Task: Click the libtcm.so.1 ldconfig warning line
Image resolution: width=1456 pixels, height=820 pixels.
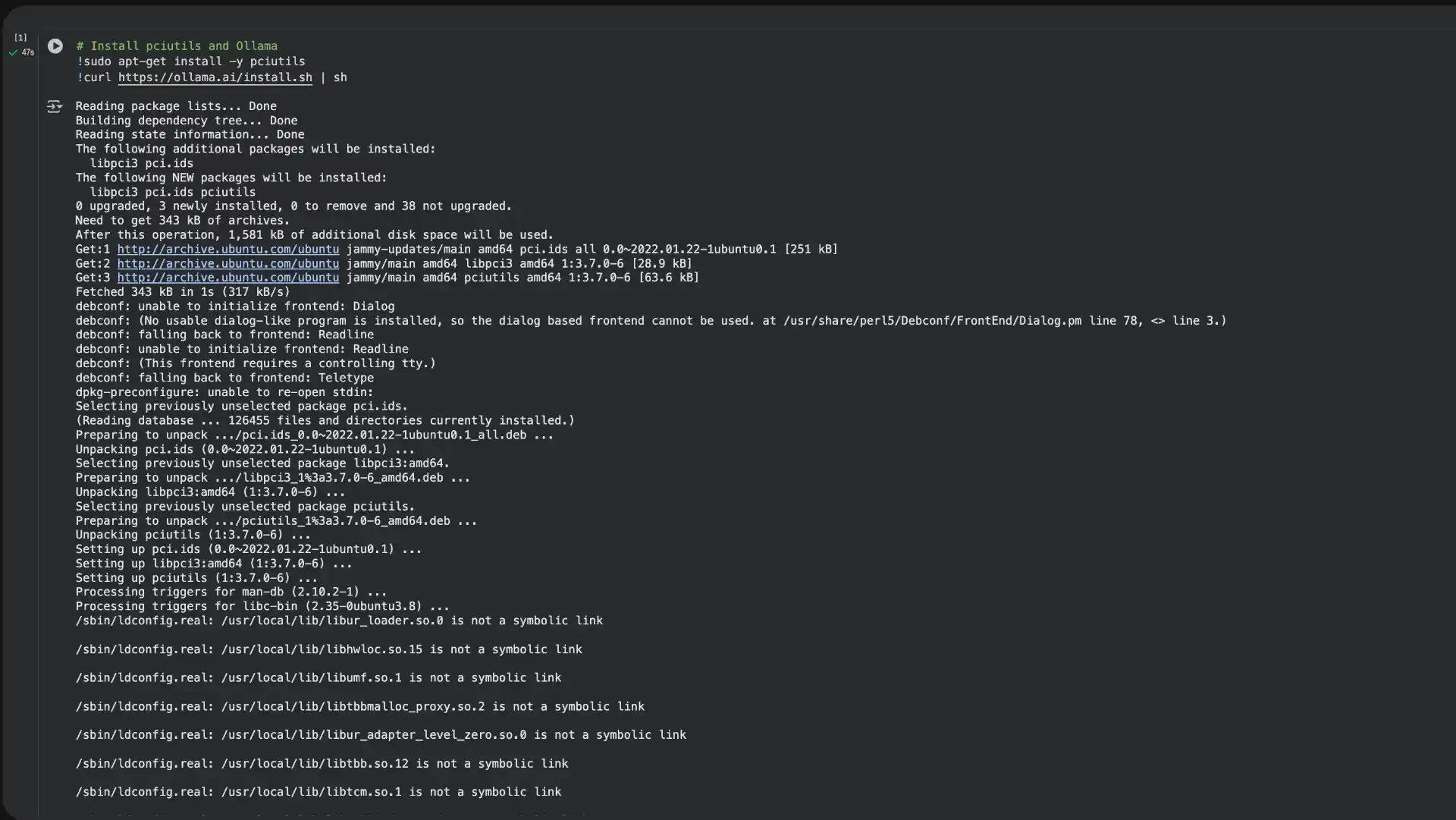Action: [x=318, y=792]
